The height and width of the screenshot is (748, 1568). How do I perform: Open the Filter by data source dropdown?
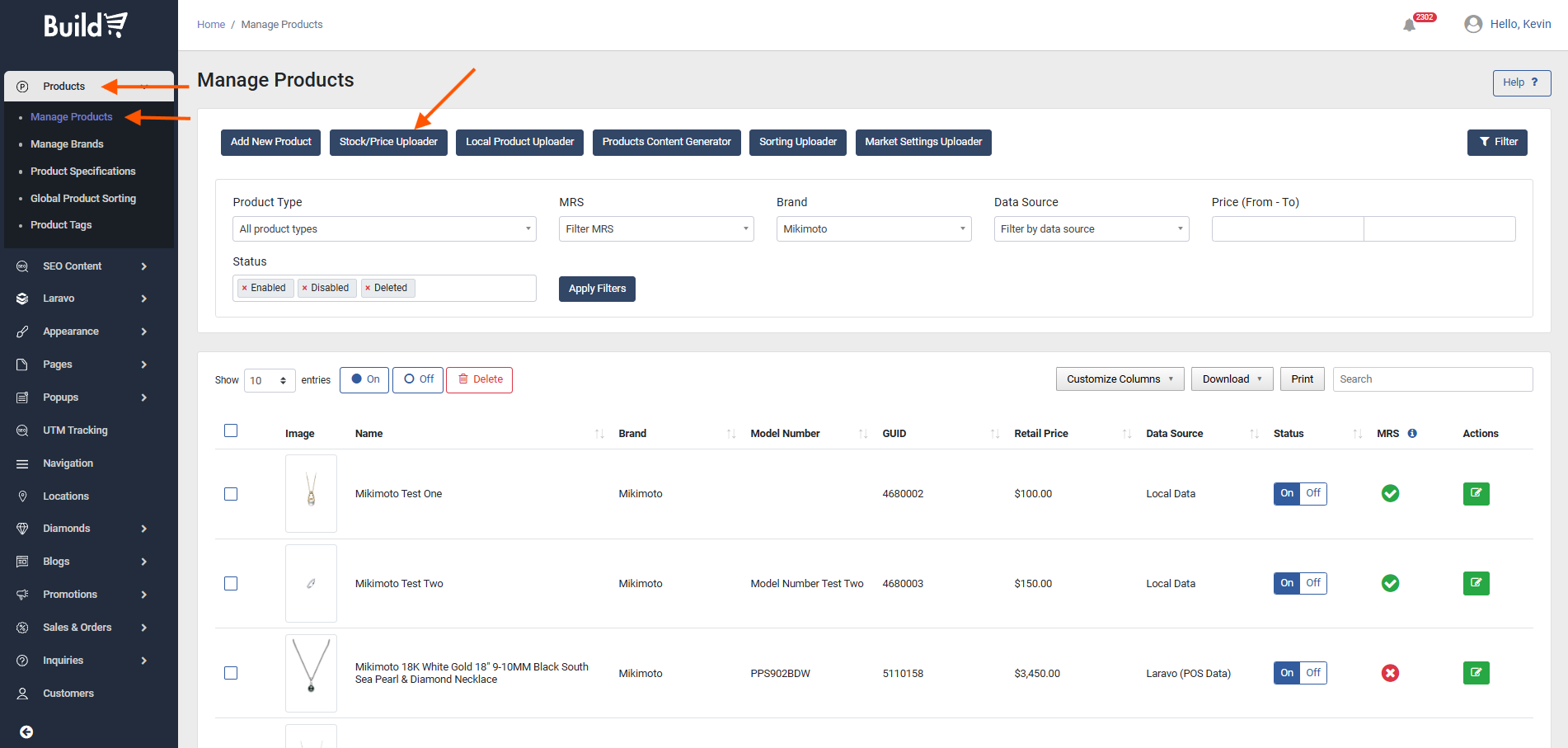point(1091,229)
